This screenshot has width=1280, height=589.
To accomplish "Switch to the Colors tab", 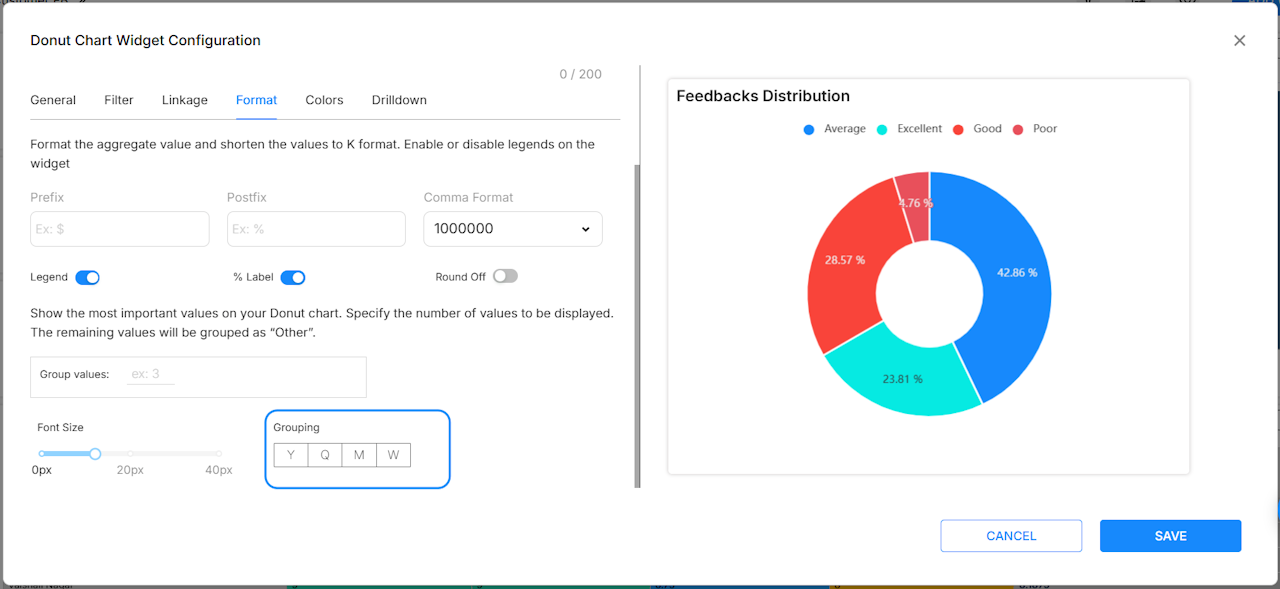I will pos(324,100).
